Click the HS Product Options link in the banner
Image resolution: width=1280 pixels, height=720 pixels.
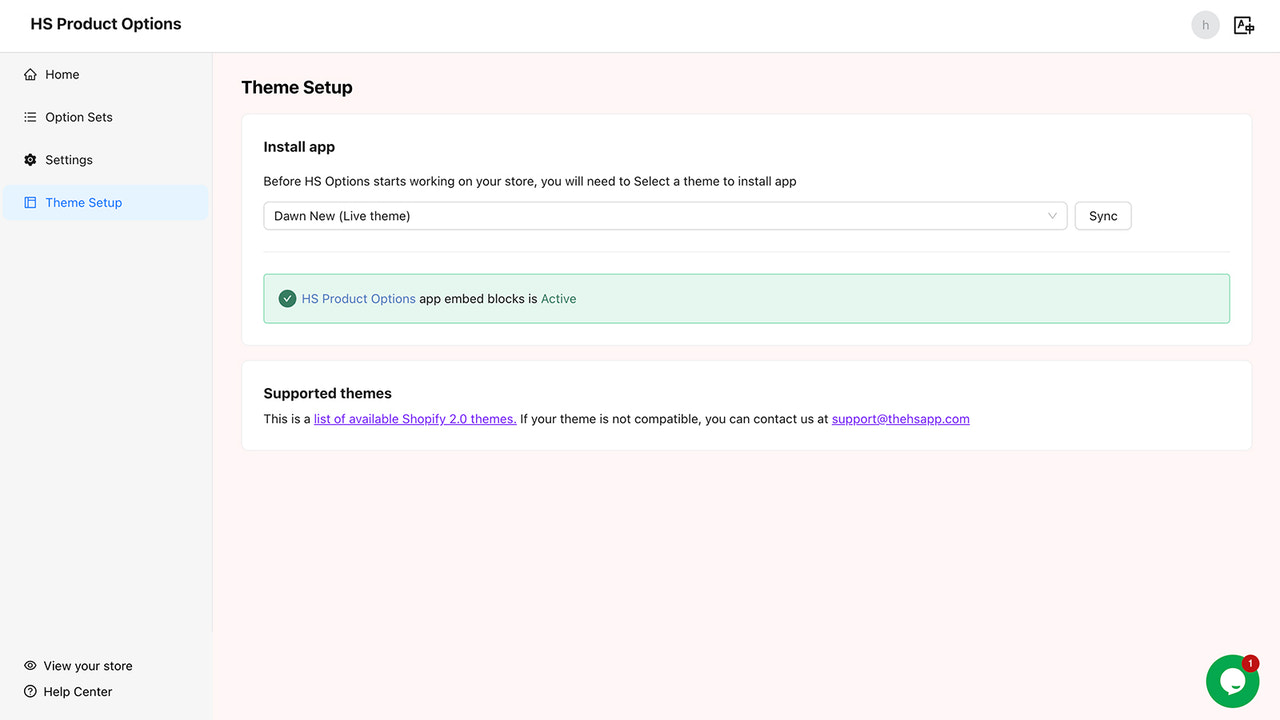pyautogui.click(x=358, y=298)
